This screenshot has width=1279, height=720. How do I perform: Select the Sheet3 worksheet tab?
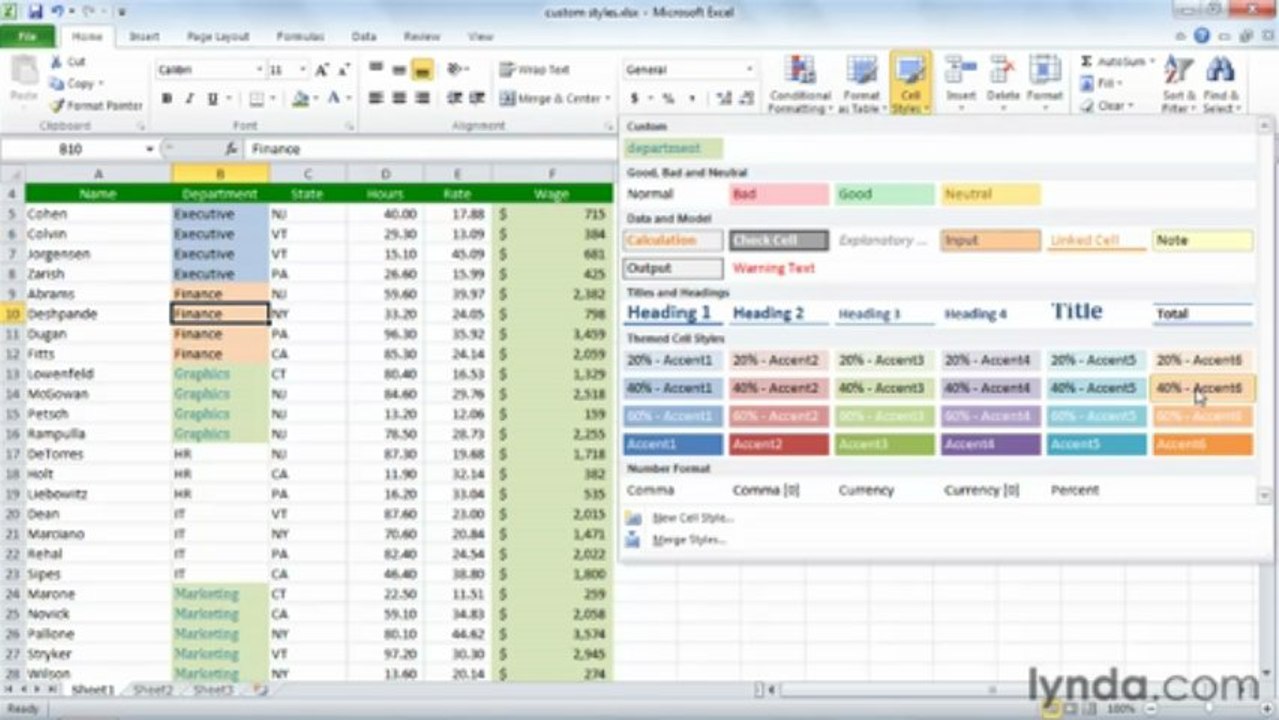click(x=212, y=690)
